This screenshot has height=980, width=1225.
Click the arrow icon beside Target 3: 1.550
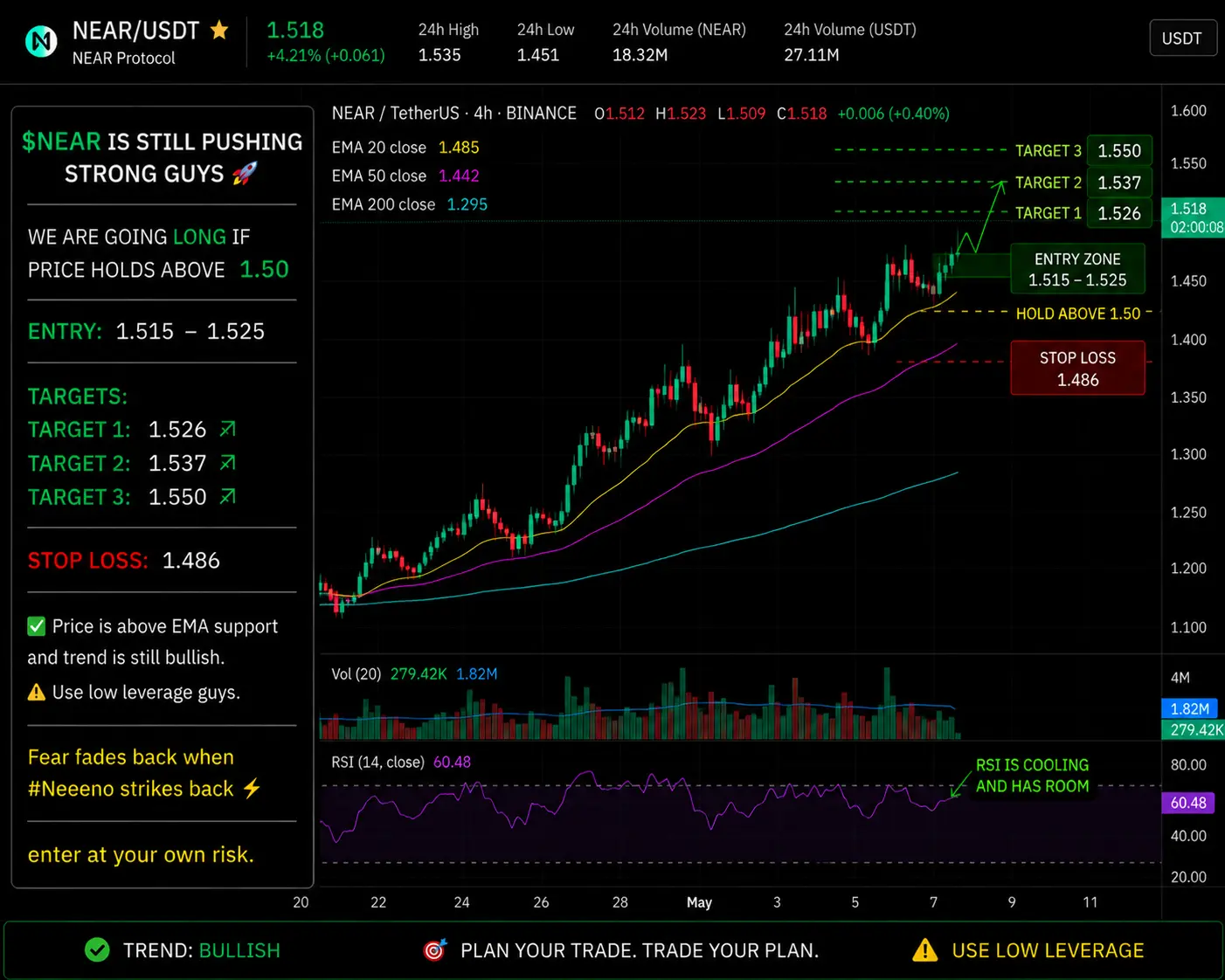click(228, 497)
